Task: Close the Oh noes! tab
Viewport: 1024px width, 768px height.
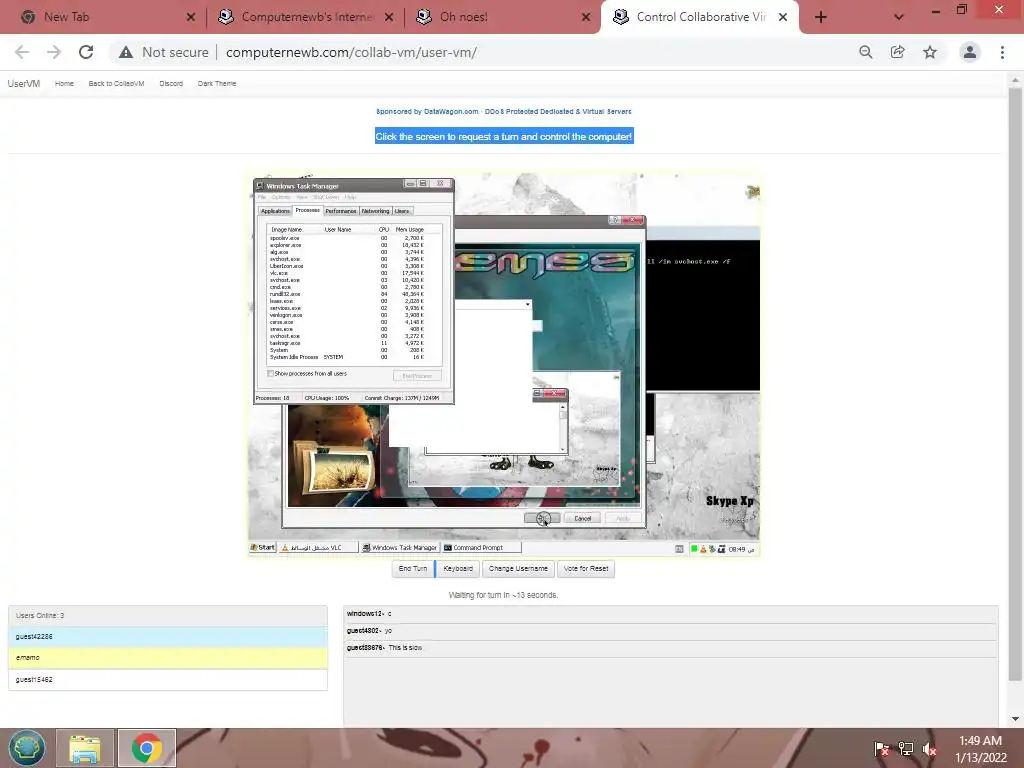Action: coord(586,18)
